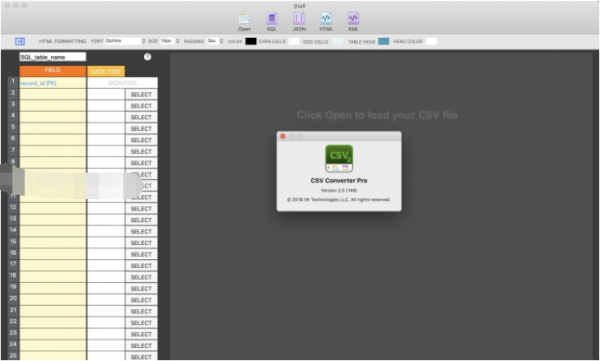Click the SELECT button in row 15

tap(141, 243)
